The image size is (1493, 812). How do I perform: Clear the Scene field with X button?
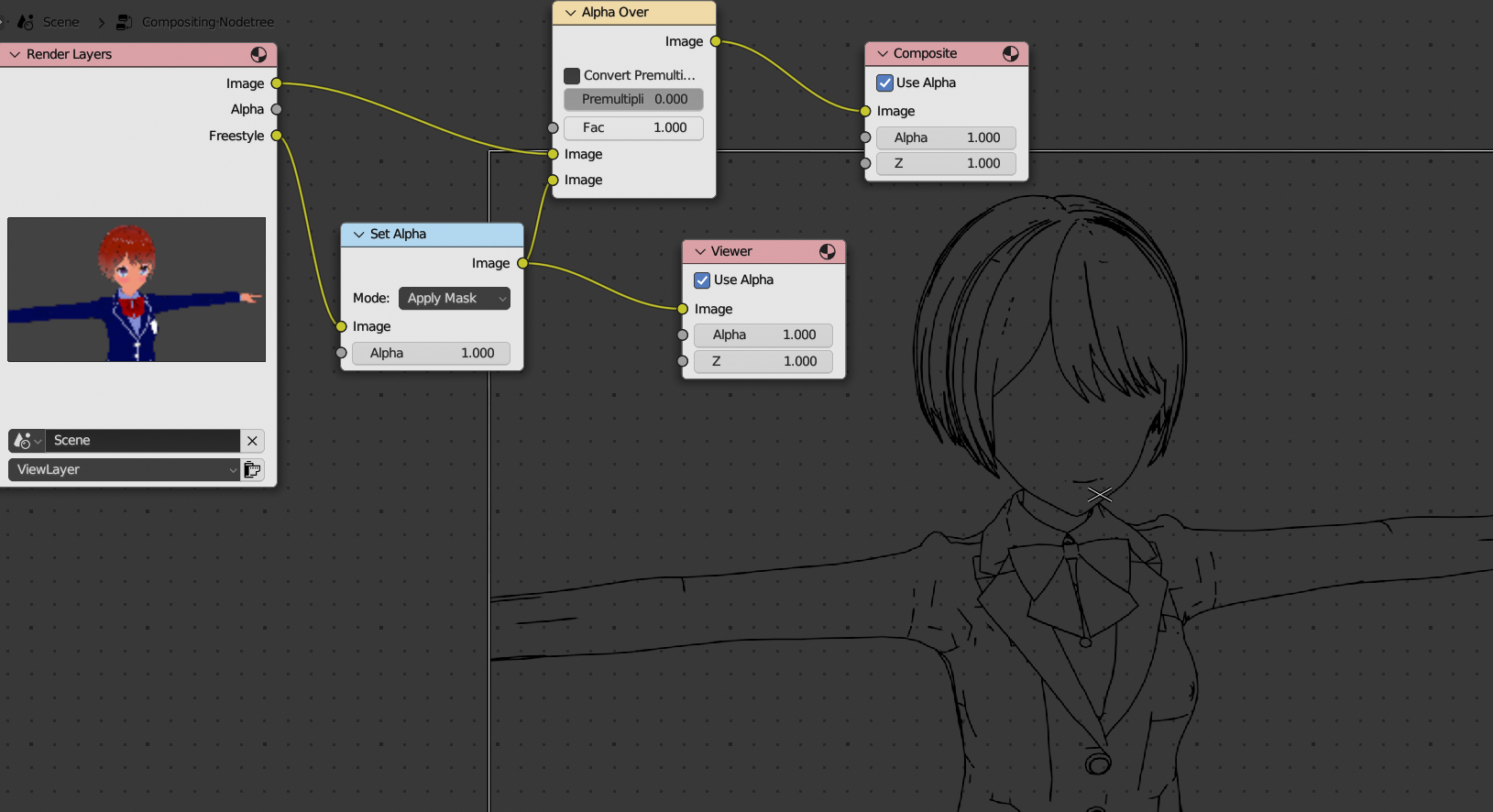(252, 441)
